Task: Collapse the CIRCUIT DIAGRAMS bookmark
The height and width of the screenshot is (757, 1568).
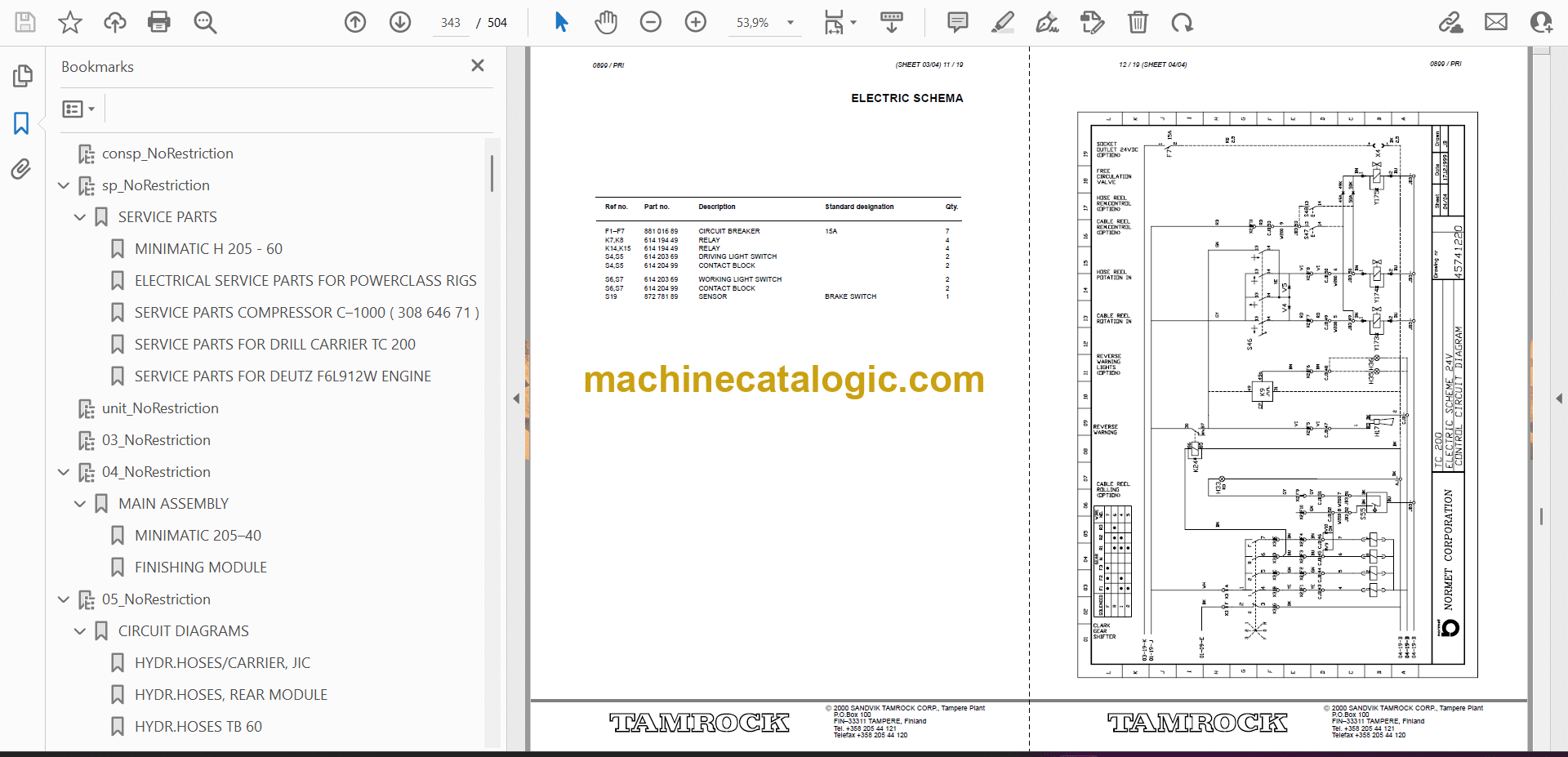Action: tap(80, 631)
